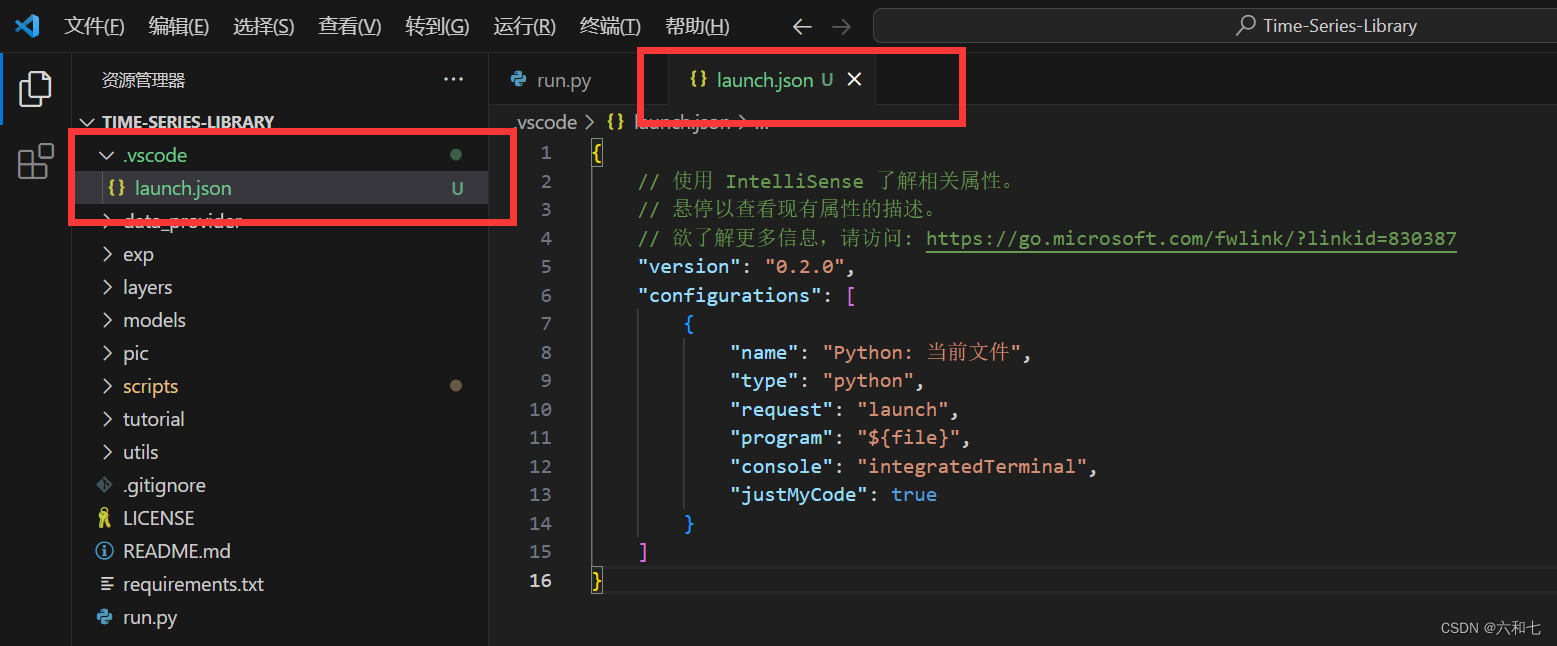Screen dimensions: 1557x646
Task: Click the "${file}" program value
Action: tap(909, 437)
